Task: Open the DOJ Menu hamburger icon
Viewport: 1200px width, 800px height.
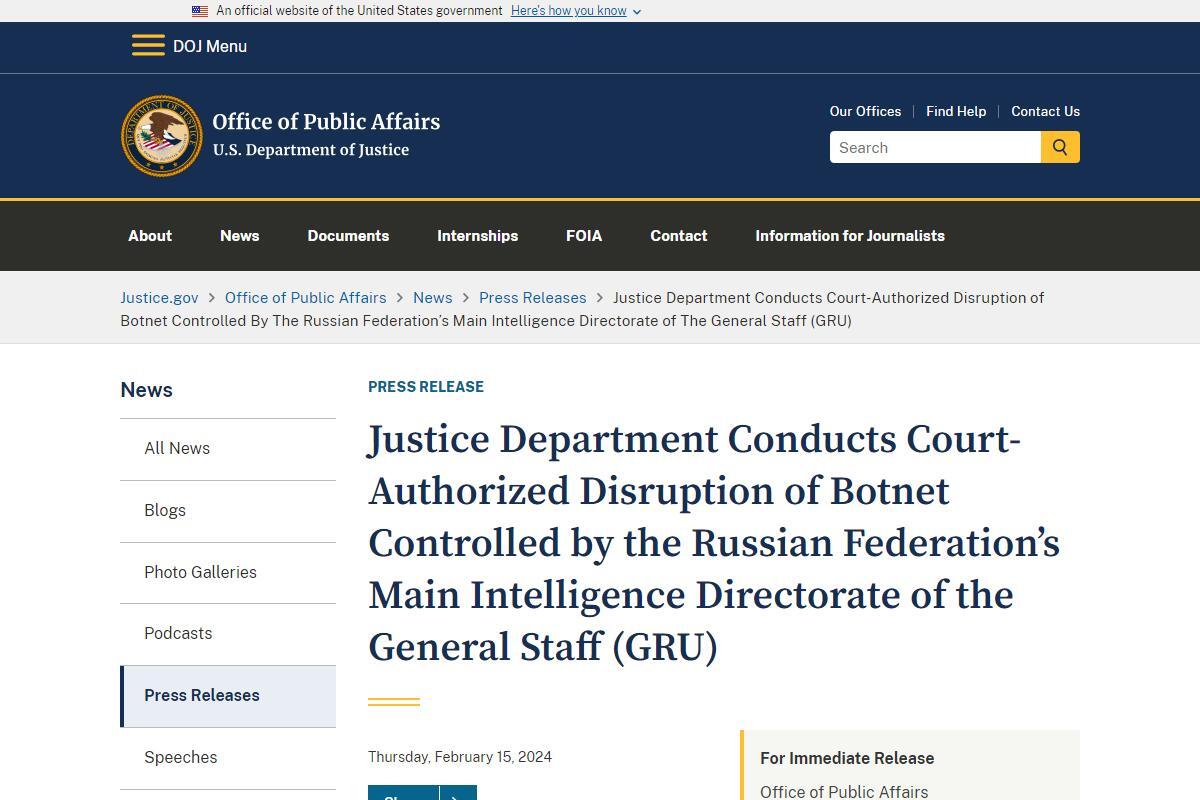Action: click(148, 46)
